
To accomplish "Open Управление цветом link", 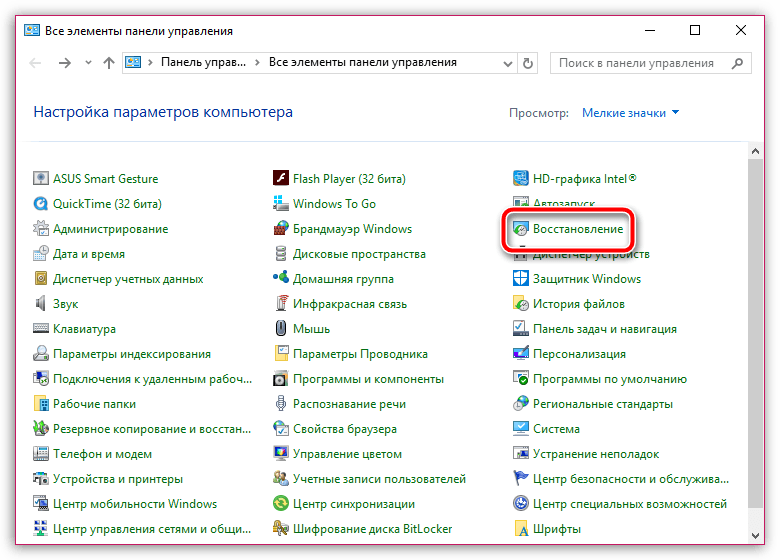I will coord(347,454).
